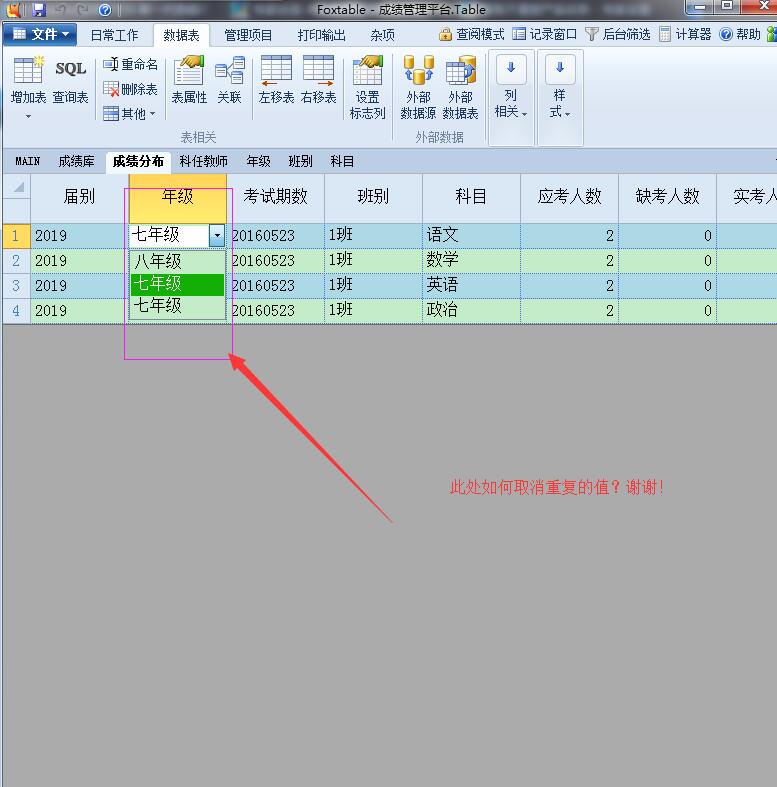Switch to the 日常工作 ribbon tab
777x787 pixels.
[114, 35]
